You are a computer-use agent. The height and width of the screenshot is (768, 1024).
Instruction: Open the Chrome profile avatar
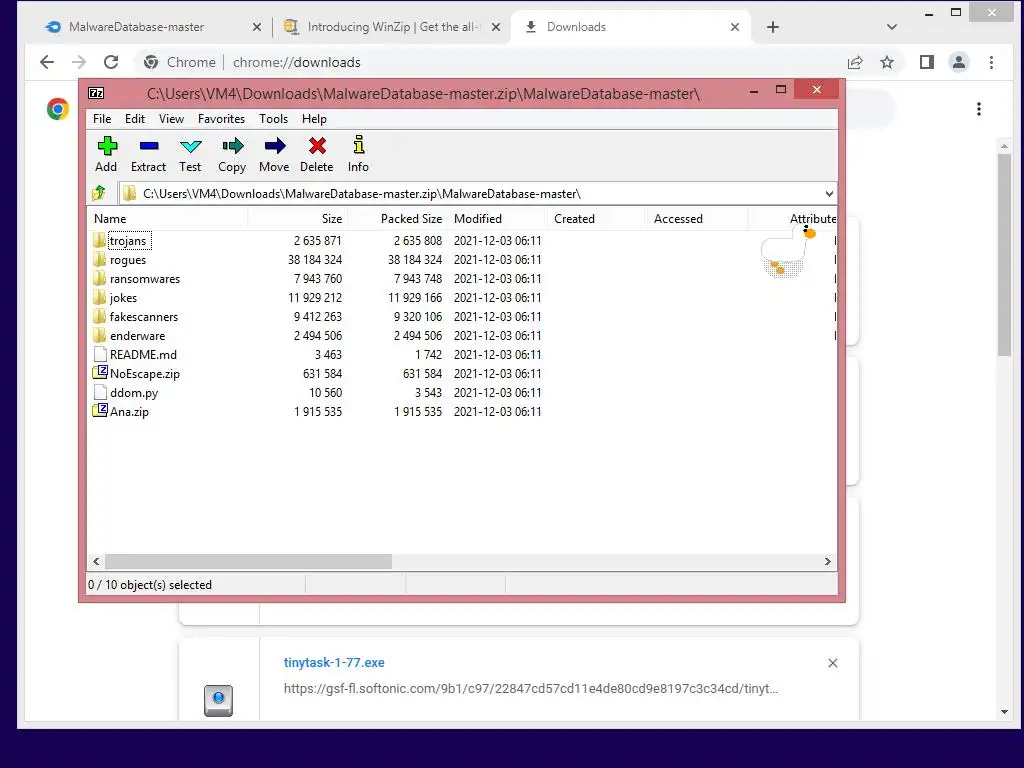tap(959, 62)
